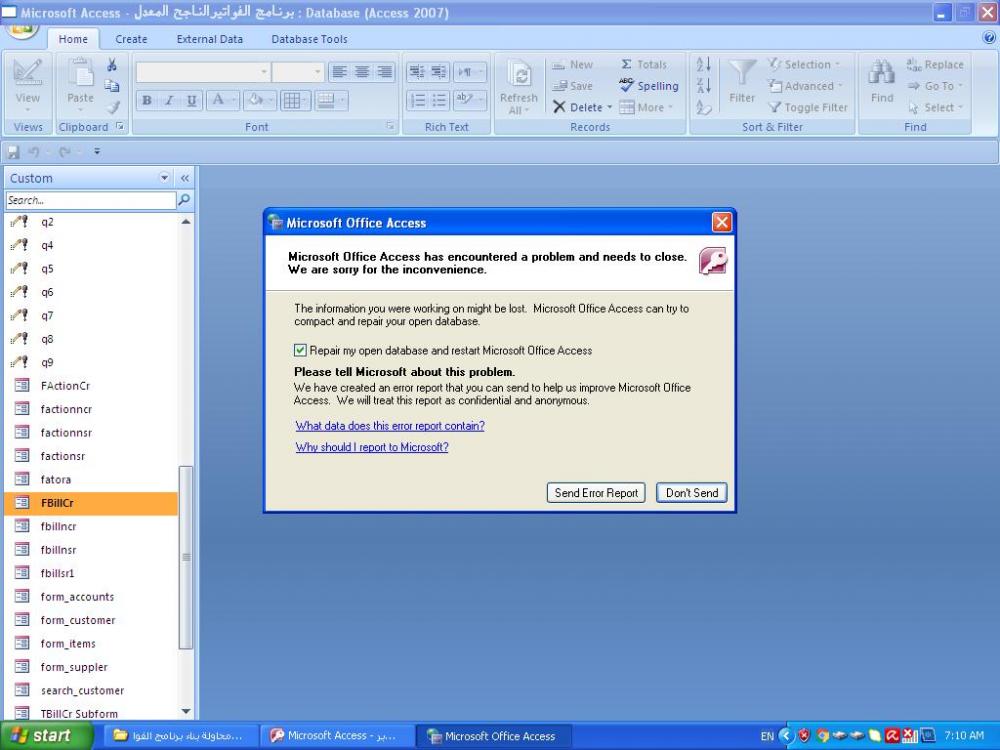Open the Database Tools tab
This screenshot has width=1000, height=750.
pyautogui.click(x=309, y=39)
